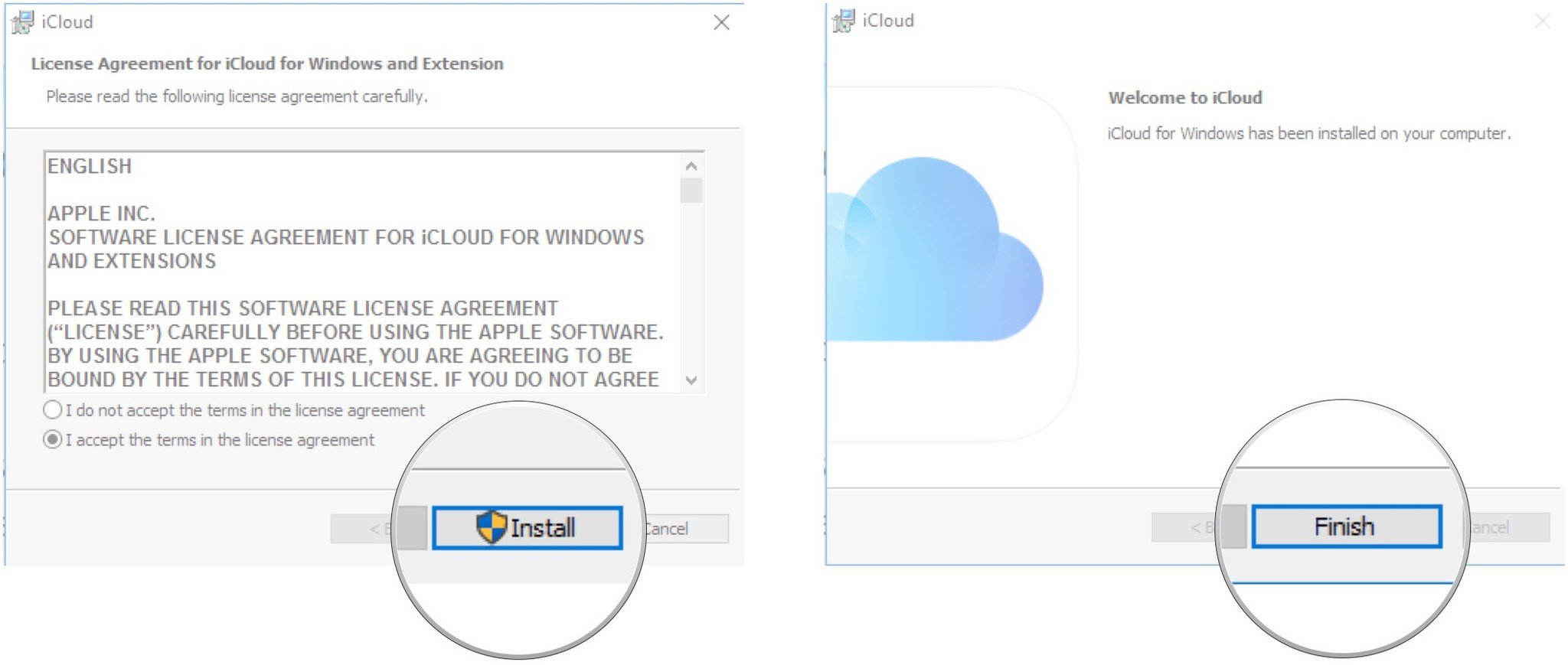
Task: Click 'ENGLISH' line in license text
Action: (x=90, y=166)
